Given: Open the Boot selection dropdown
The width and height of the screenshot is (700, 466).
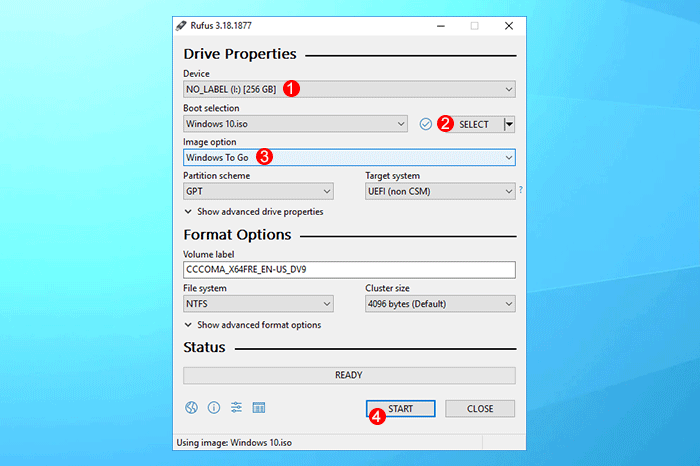Looking at the screenshot, I should [295, 124].
